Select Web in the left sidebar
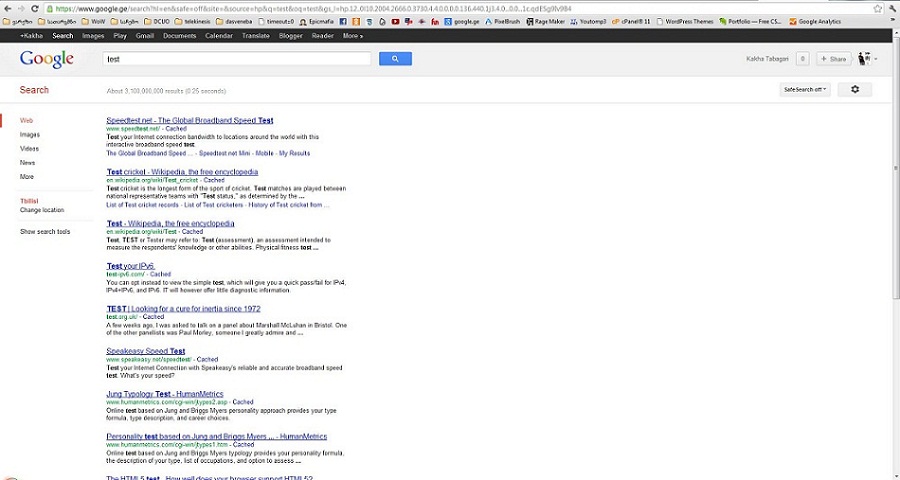Image resolution: width=900 pixels, height=480 pixels. (x=26, y=121)
